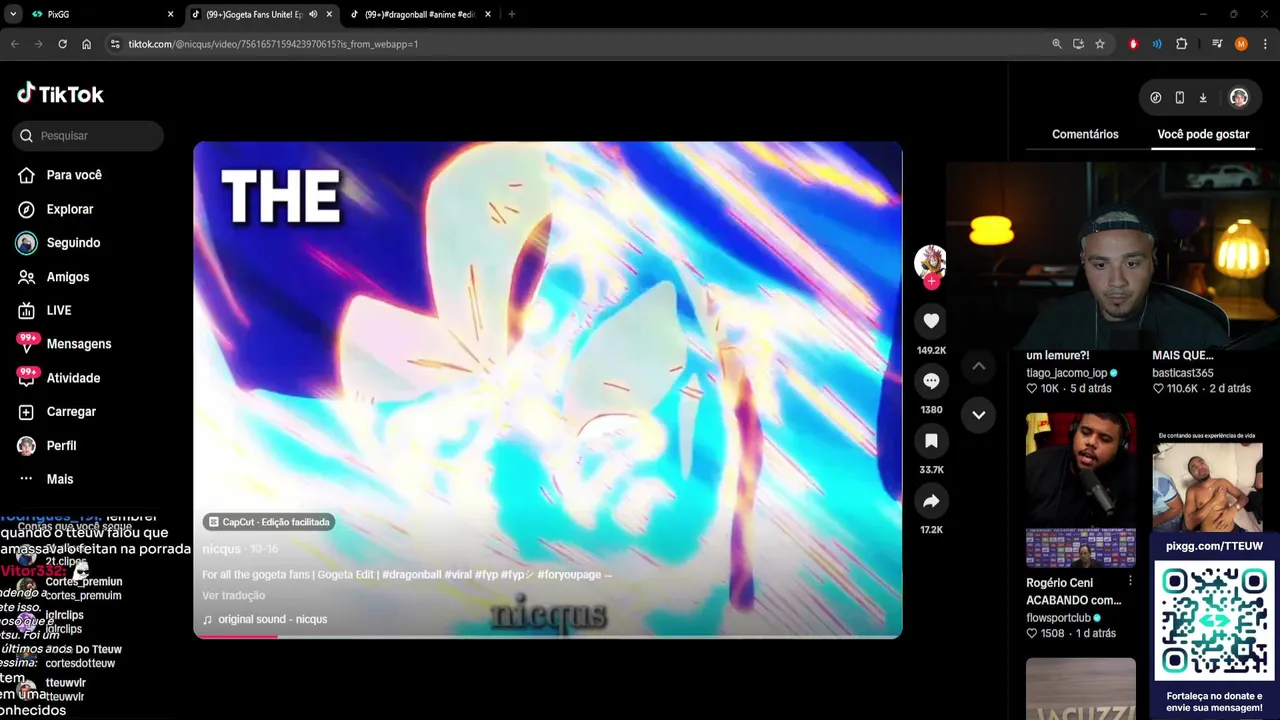The width and height of the screenshot is (1280, 720).
Task: Click the Pesquisar search field
Action: (88, 136)
